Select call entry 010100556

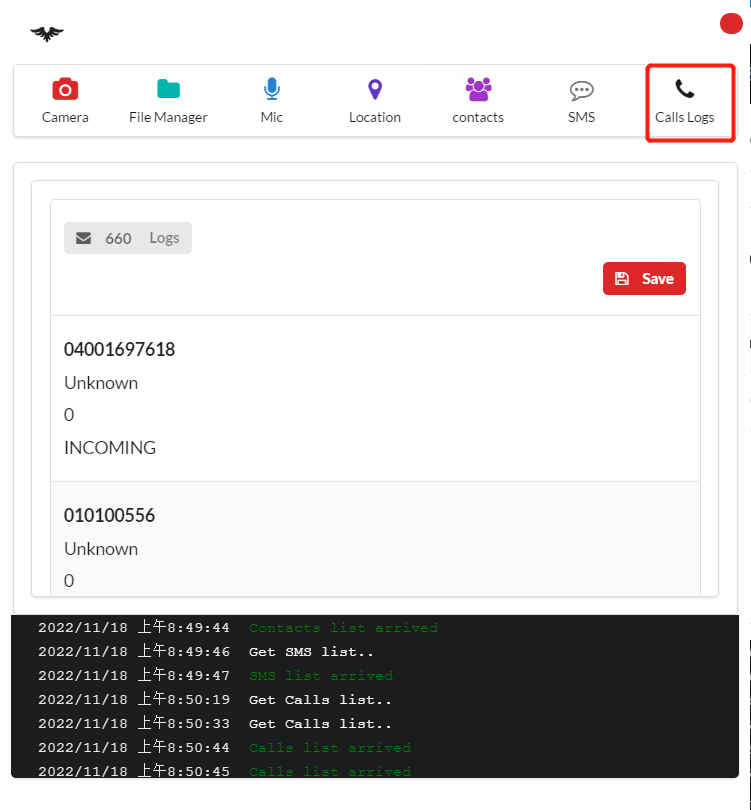coord(109,516)
